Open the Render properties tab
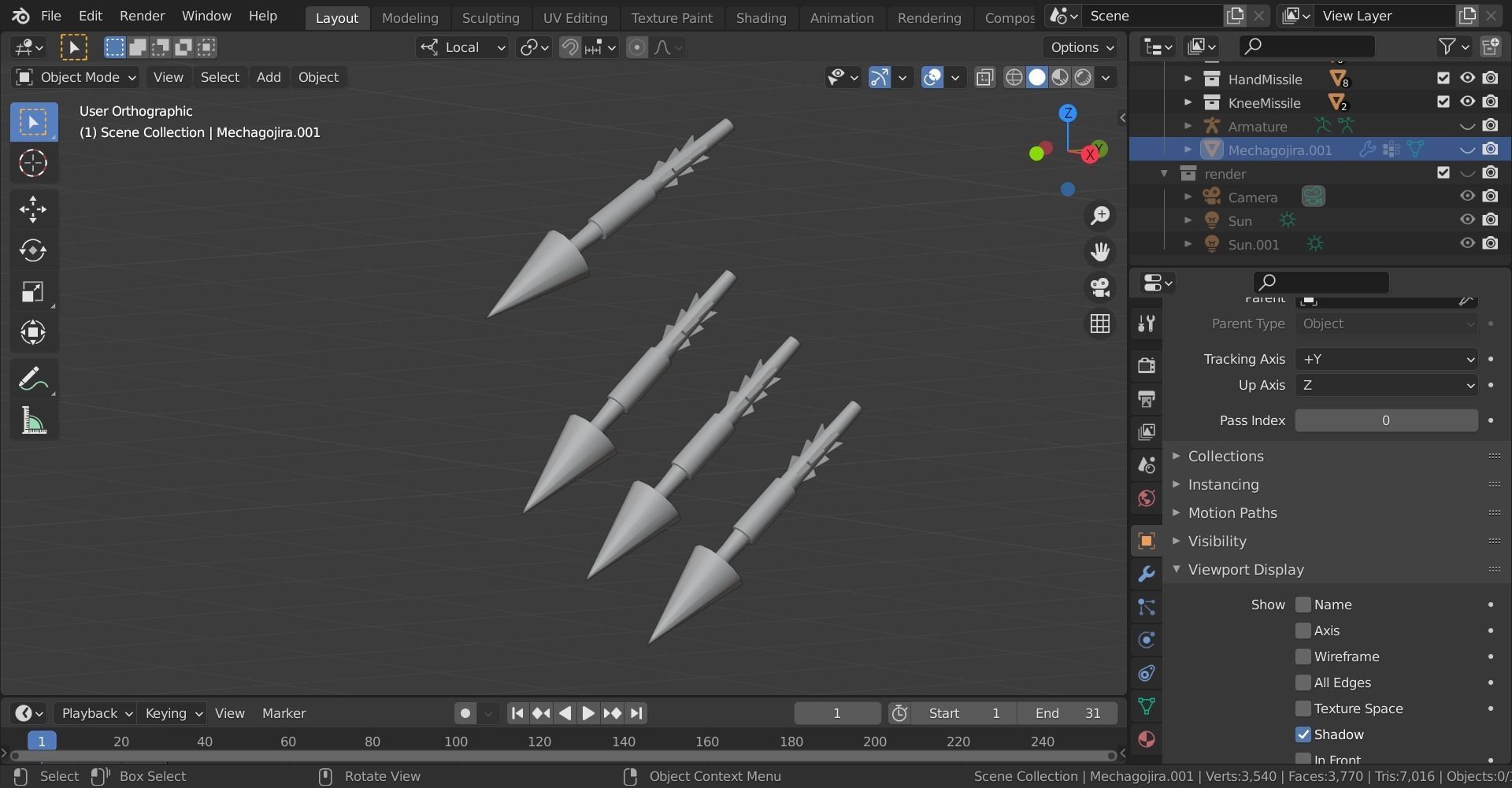1512x788 pixels. 1147,364
